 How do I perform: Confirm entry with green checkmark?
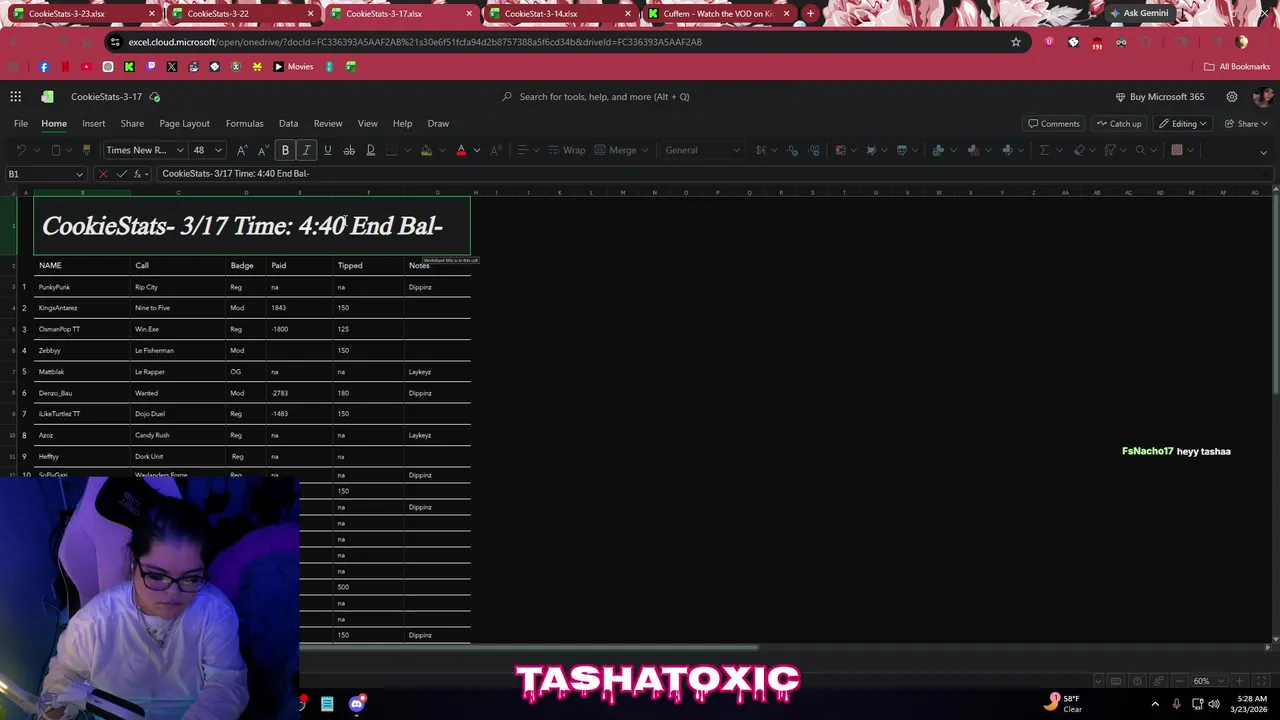(122, 174)
